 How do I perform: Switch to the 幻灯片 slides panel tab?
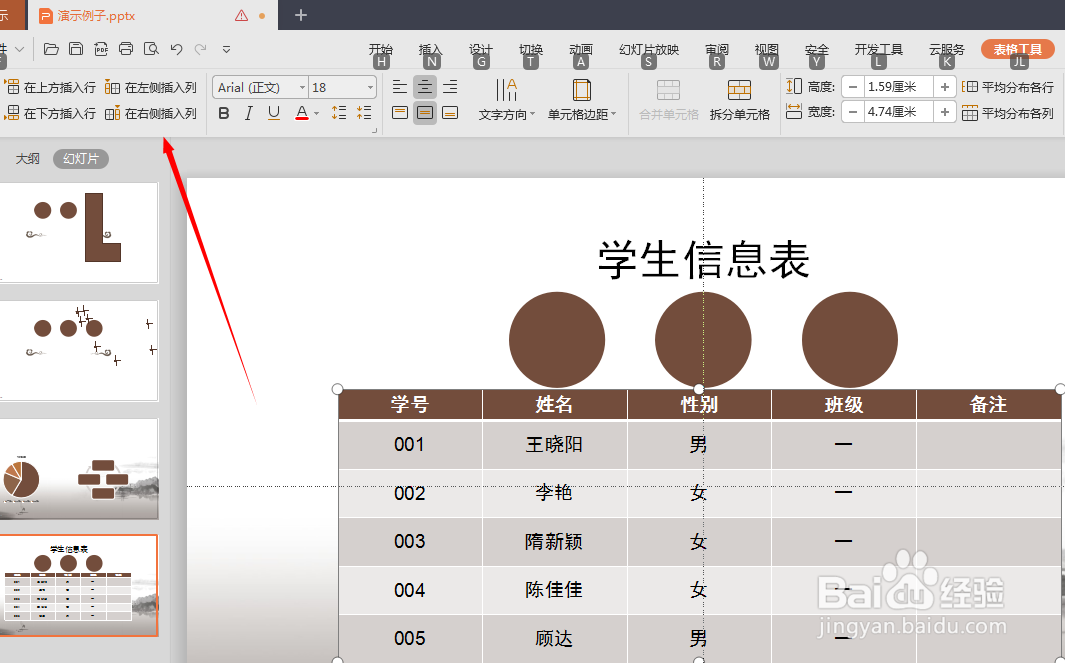pos(80,158)
